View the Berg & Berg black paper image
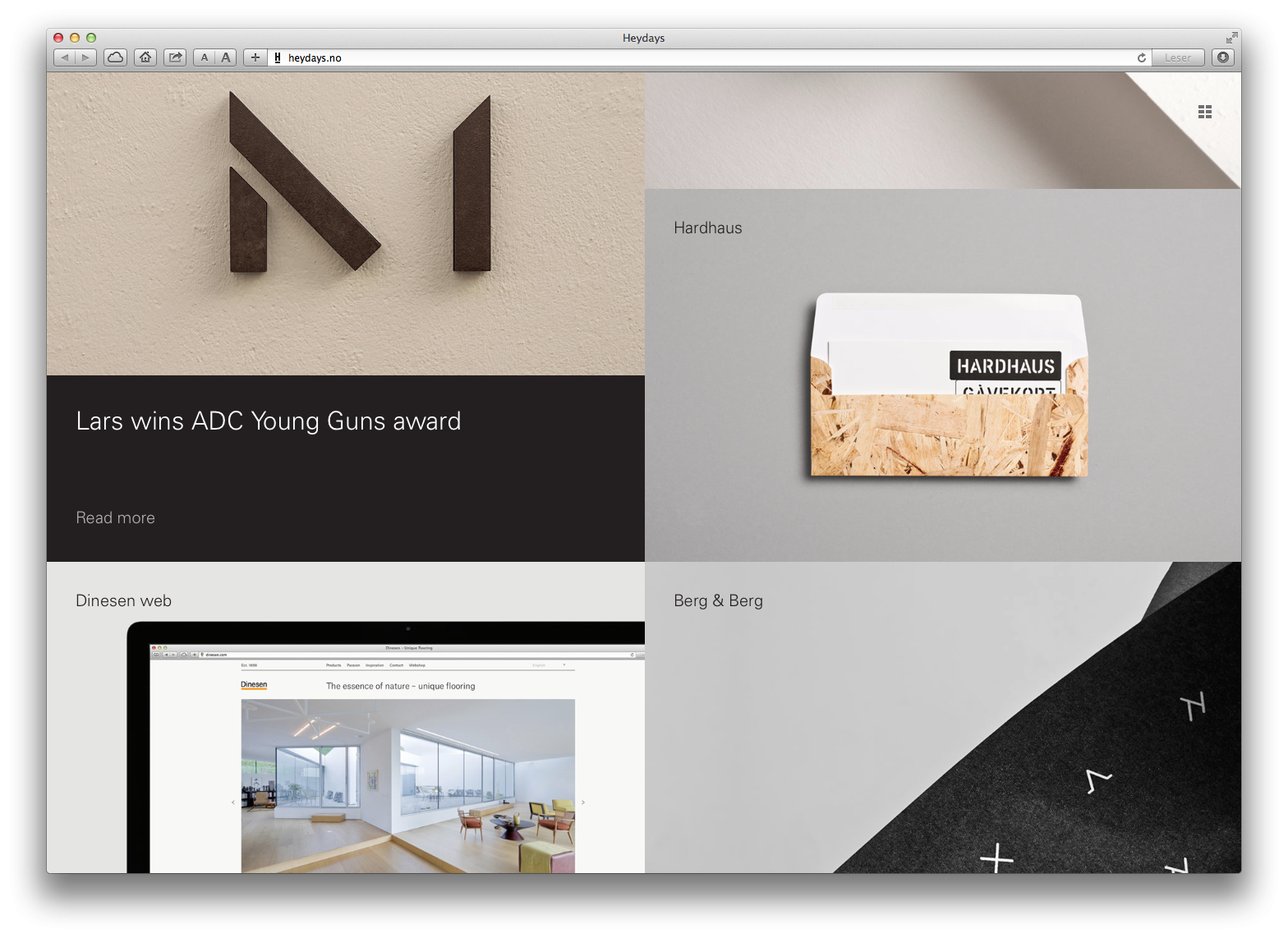This screenshot has height=938, width=1288. [943, 718]
